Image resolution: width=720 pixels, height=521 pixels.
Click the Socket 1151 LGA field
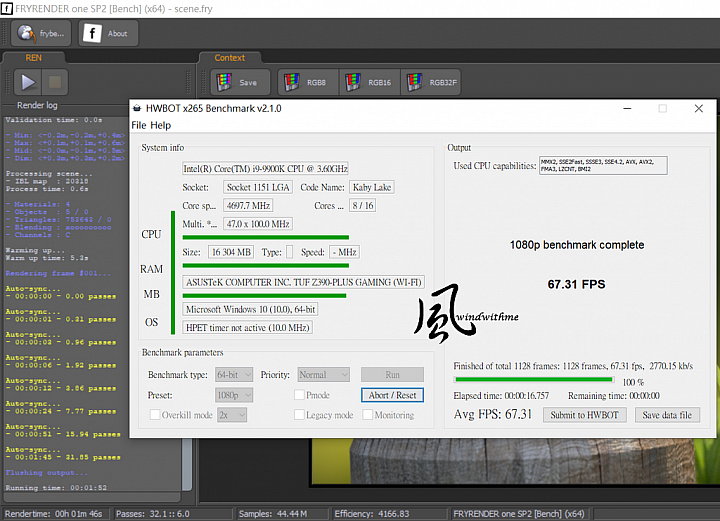(x=258, y=187)
